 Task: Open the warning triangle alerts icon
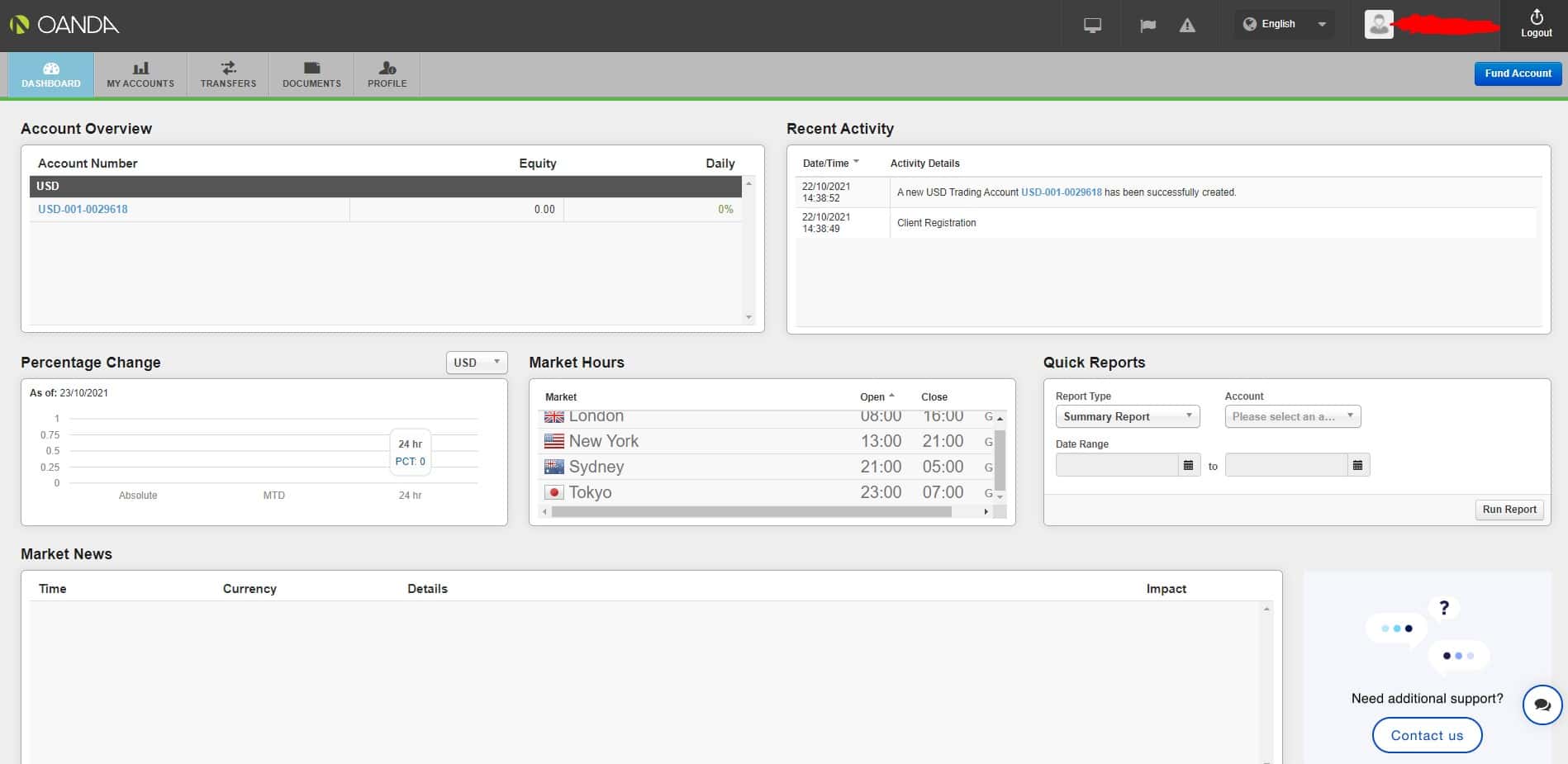[1187, 26]
